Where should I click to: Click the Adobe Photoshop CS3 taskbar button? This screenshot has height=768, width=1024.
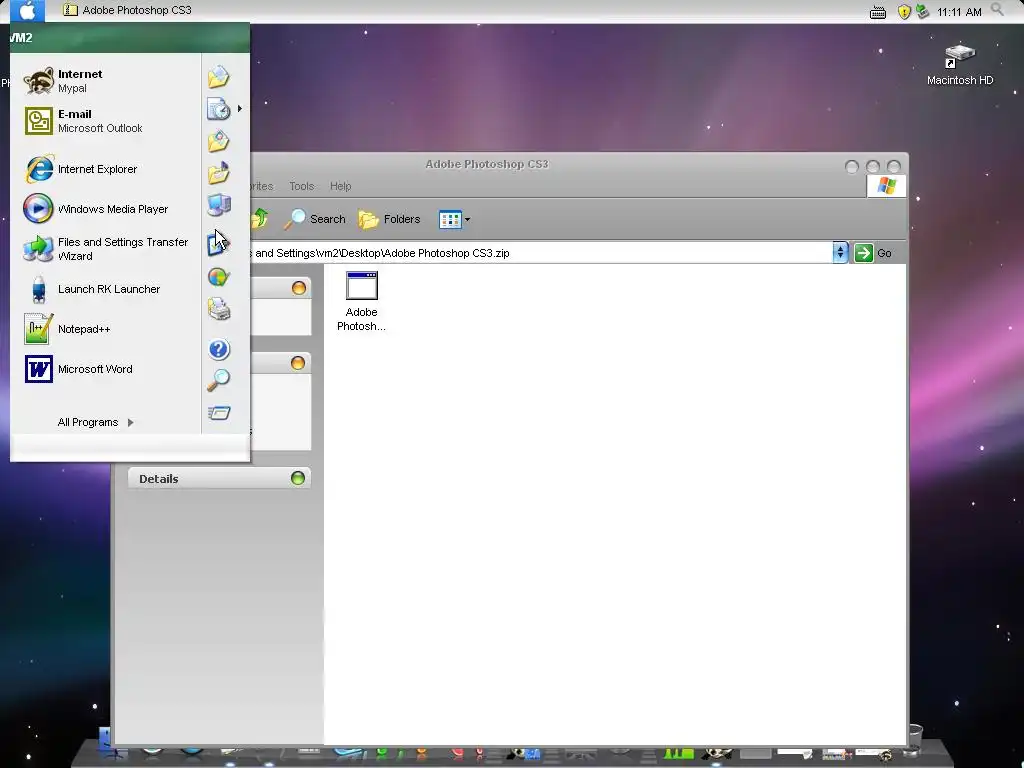pyautogui.click(x=127, y=10)
